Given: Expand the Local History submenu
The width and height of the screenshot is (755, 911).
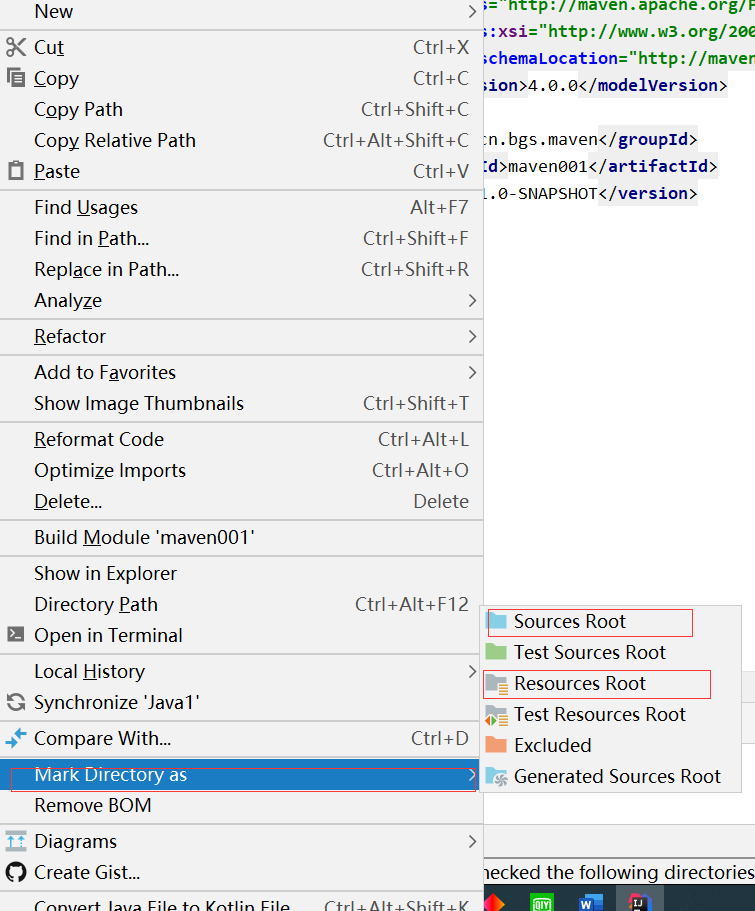Looking at the screenshot, I should coord(472,672).
